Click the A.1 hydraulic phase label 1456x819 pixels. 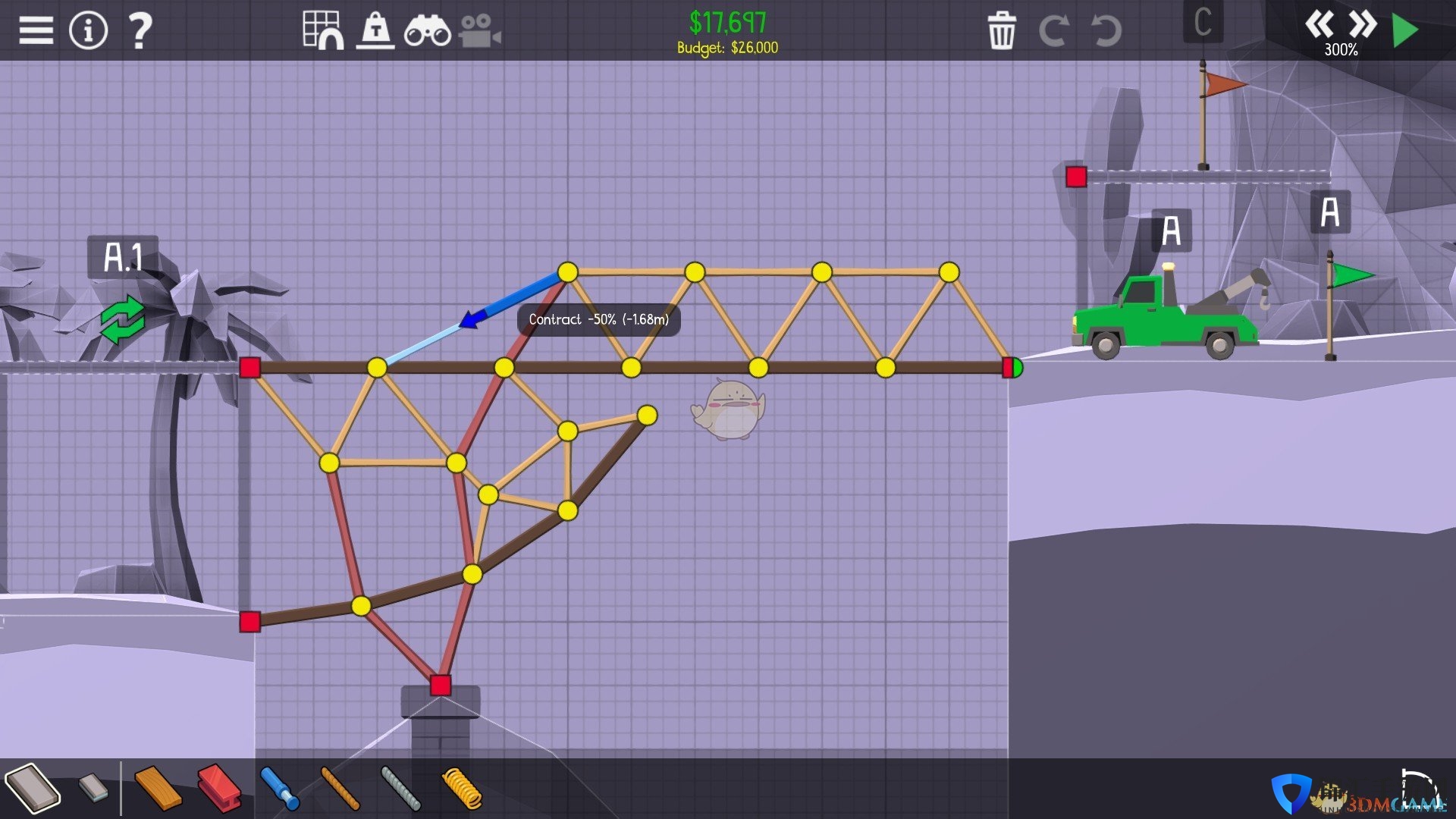tap(123, 256)
